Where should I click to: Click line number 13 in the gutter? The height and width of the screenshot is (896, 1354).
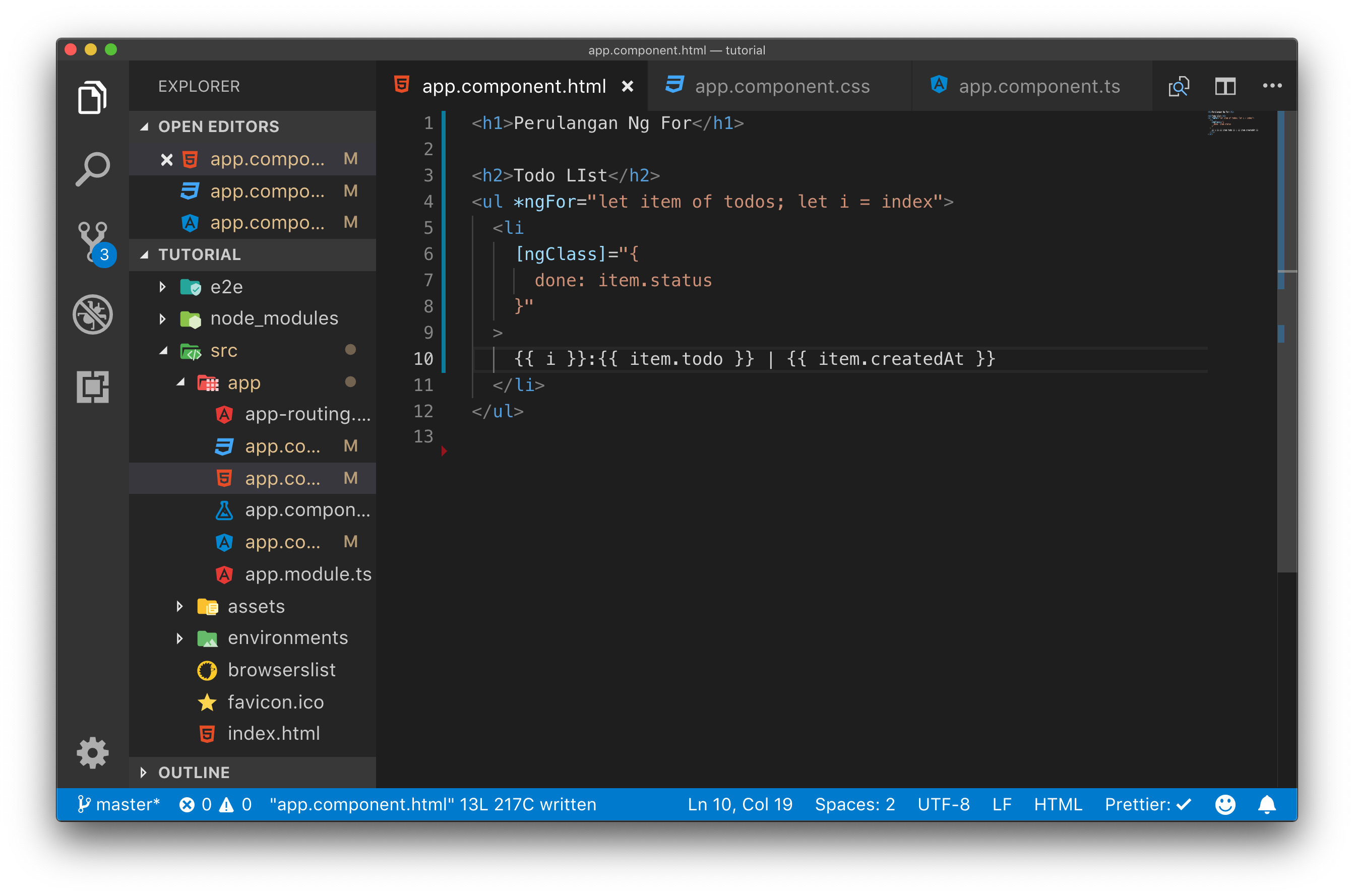(x=423, y=436)
